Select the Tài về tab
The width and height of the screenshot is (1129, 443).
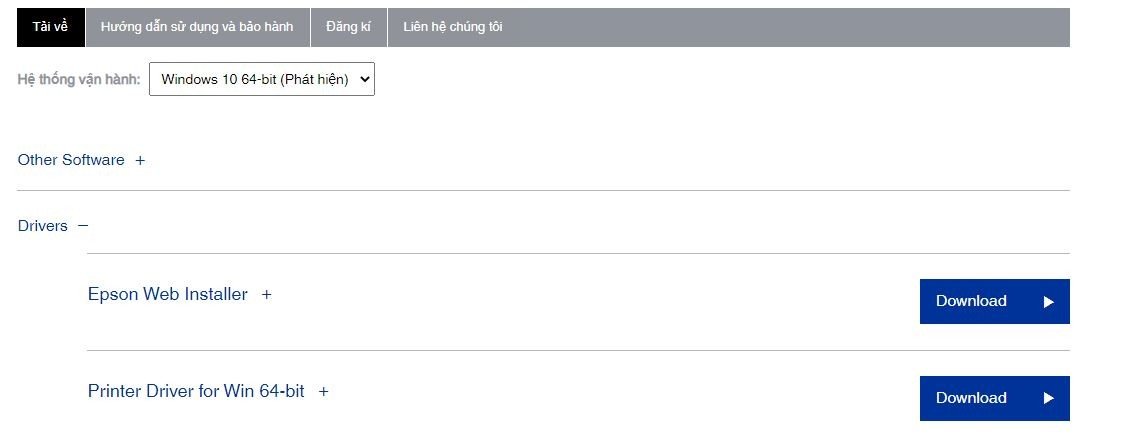50,27
